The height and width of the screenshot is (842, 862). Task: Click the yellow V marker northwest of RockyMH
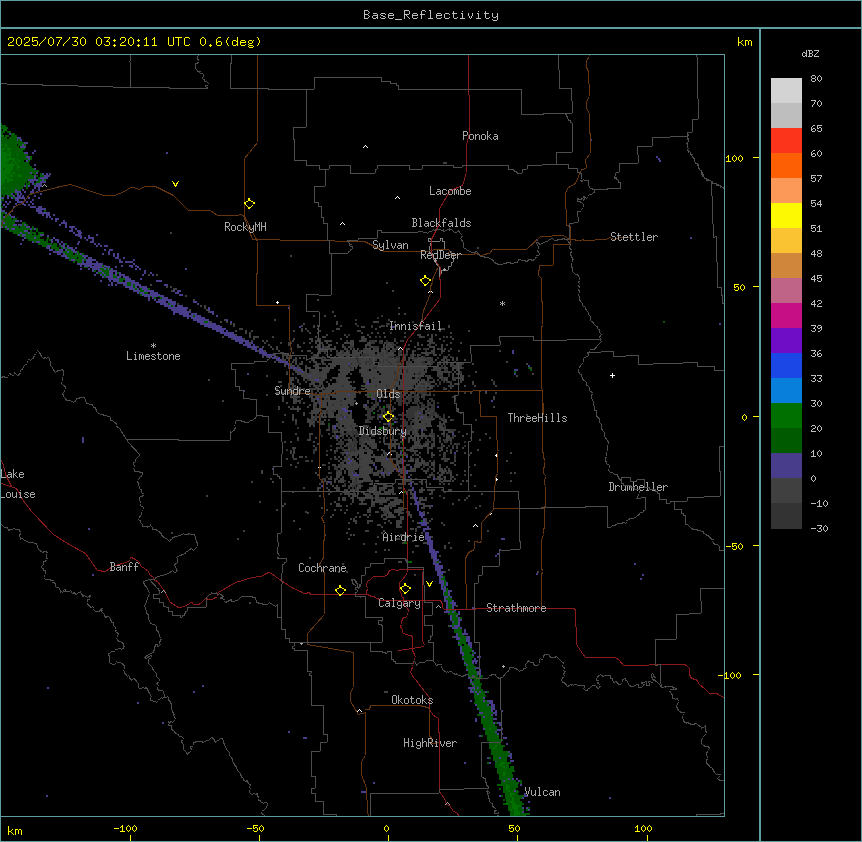pos(175,184)
